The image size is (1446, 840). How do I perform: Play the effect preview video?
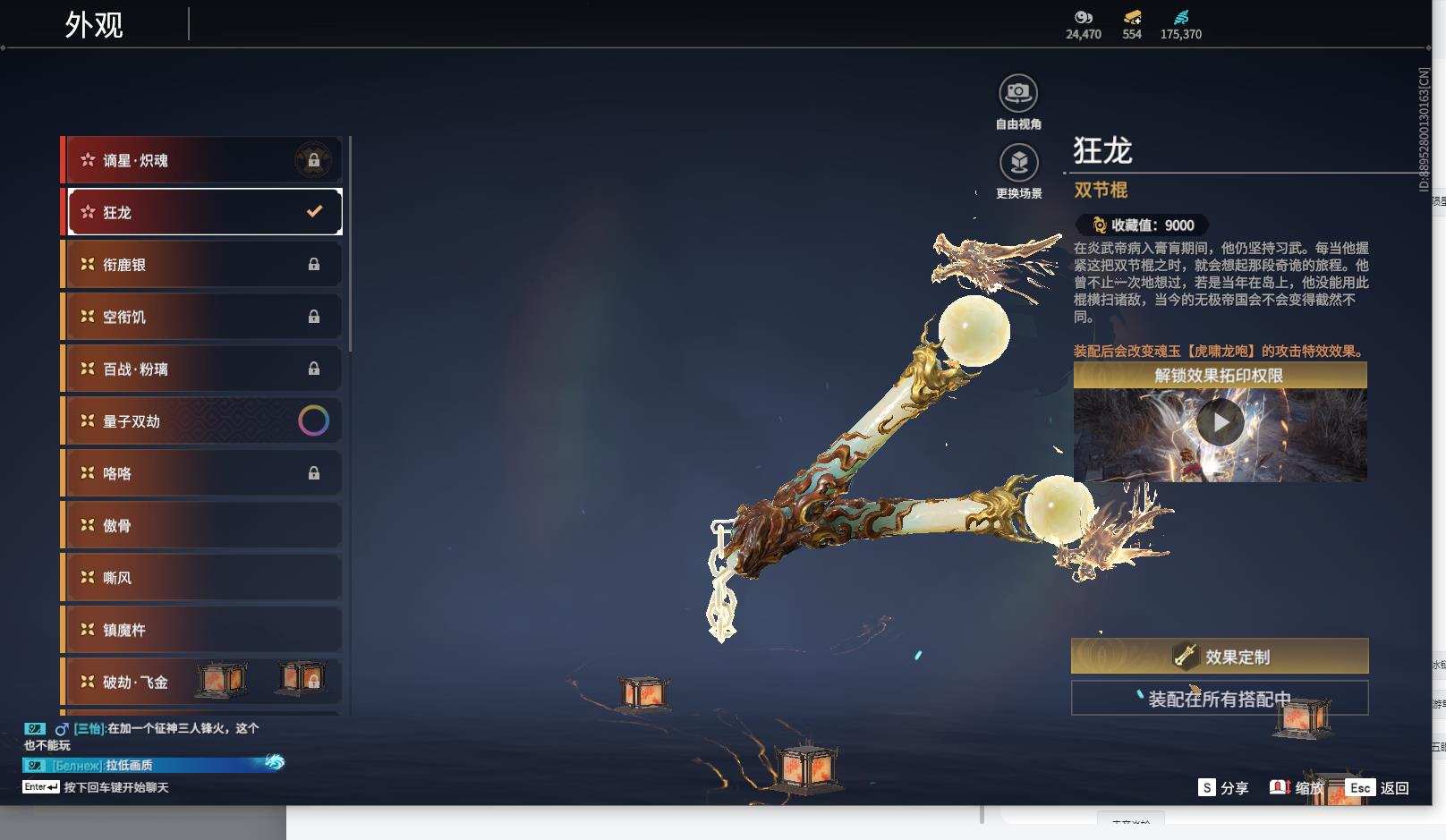tap(1221, 422)
